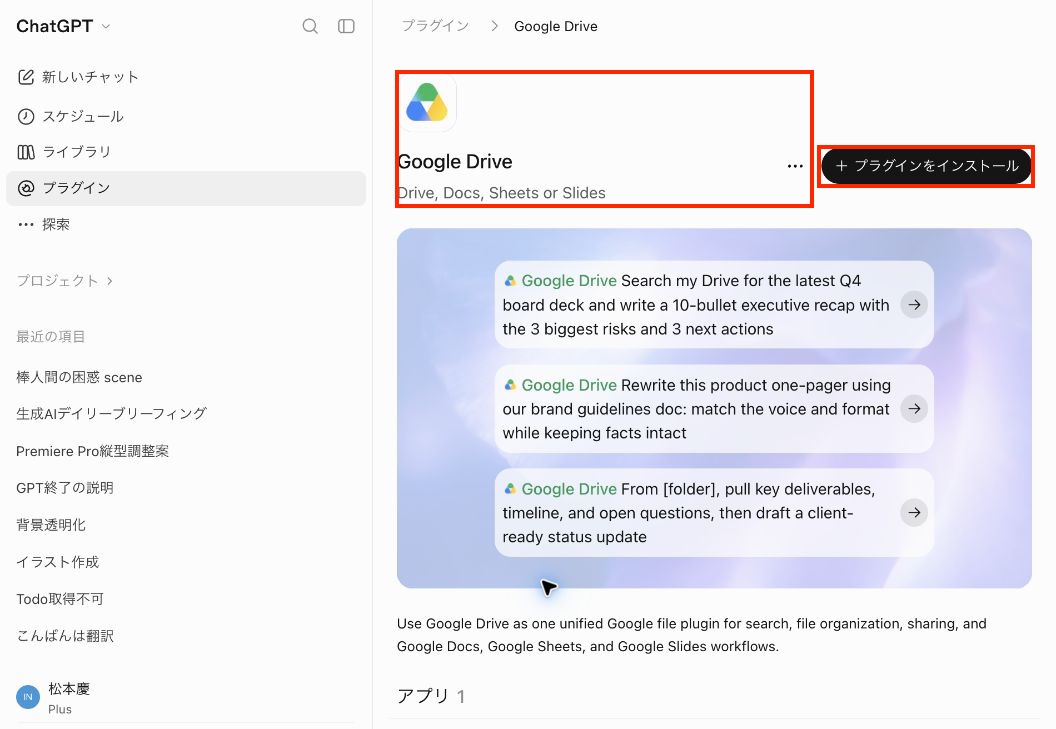Click the search magnifier icon in sidebar
The image size is (1056, 729).
click(310, 26)
